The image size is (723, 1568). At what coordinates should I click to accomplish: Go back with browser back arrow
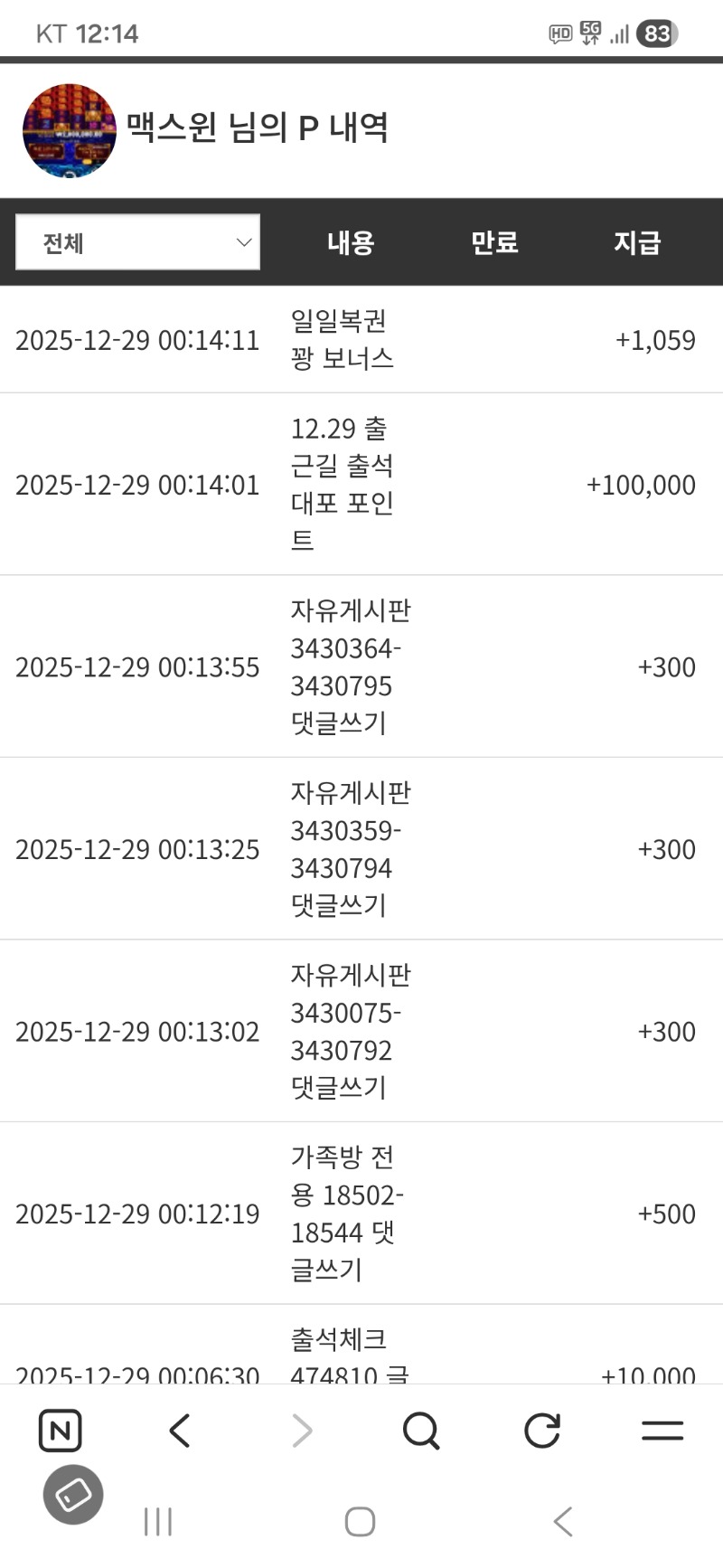(x=180, y=1431)
